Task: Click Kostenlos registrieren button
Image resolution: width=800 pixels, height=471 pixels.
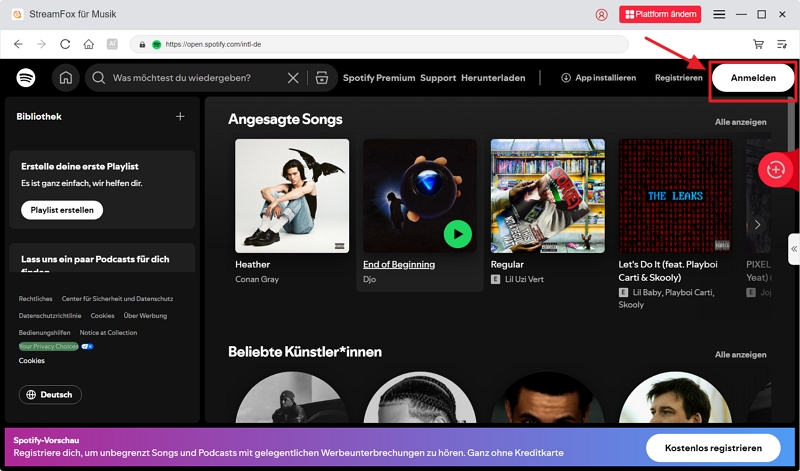Action: (713, 448)
